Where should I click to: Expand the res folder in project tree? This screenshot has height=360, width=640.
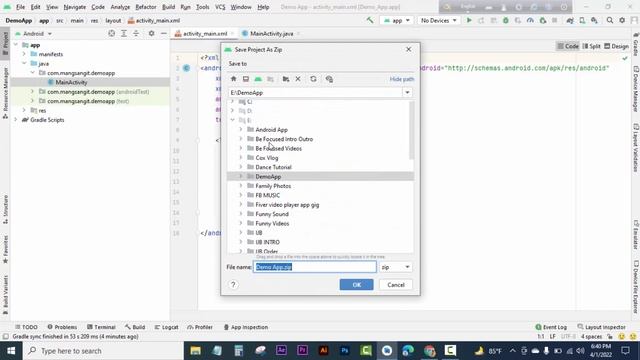(24, 110)
